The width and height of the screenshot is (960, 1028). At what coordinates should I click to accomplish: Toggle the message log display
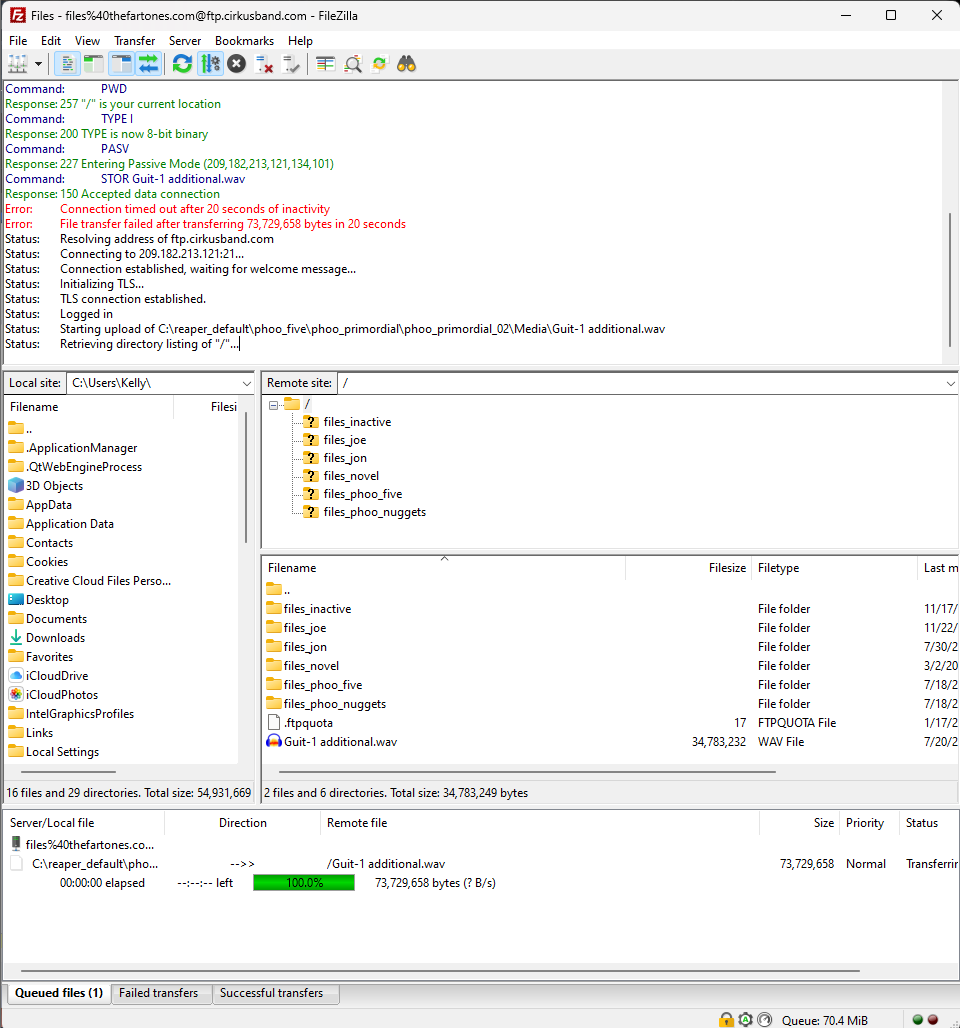[68, 64]
